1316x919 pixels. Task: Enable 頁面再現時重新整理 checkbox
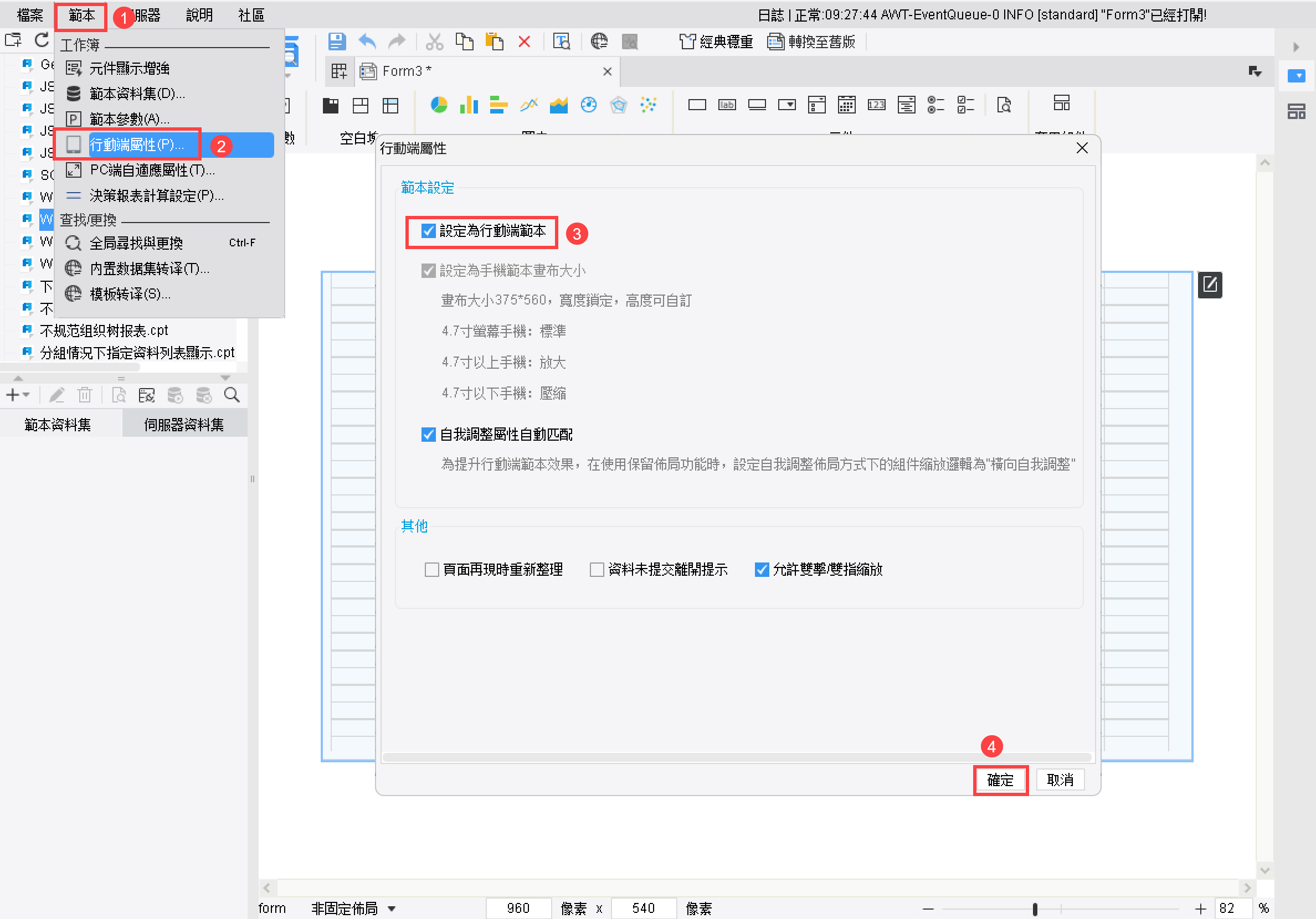(x=431, y=570)
